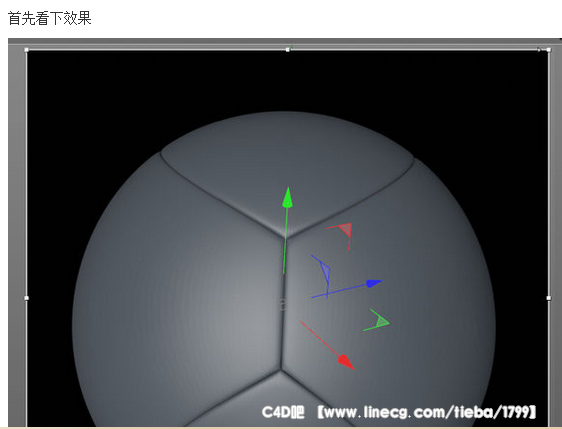Viewport: 562px width, 429px height.
Task: Click the right-middle white frame handle
Action: (549, 298)
